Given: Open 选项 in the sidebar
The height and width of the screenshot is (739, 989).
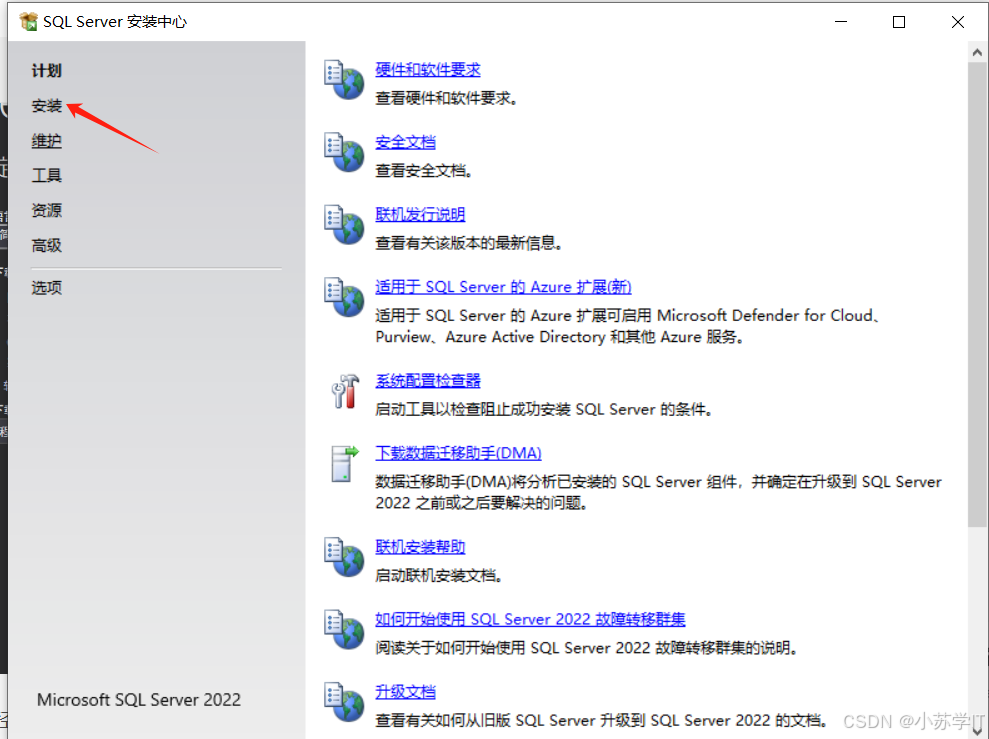Looking at the screenshot, I should coord(47,288).
